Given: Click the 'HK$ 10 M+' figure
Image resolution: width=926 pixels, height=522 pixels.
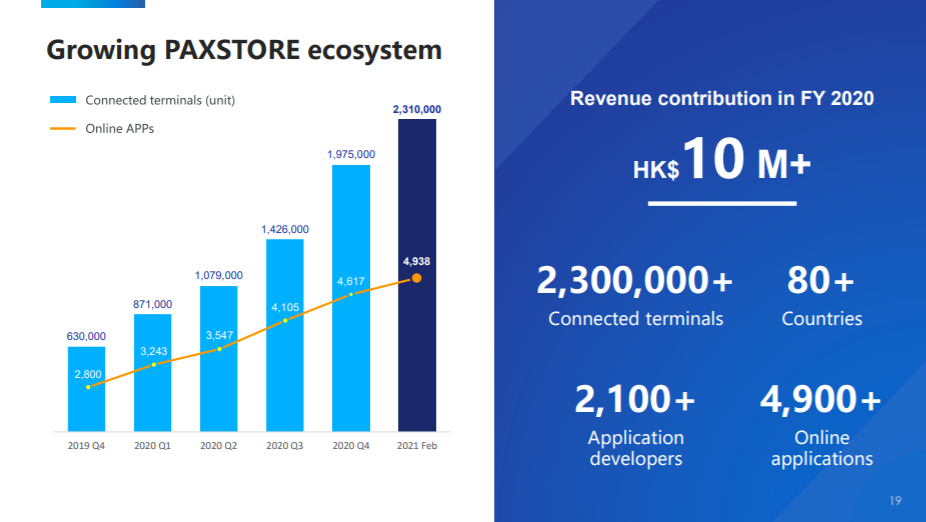Looking at the screenshot, I should [722, 159].
